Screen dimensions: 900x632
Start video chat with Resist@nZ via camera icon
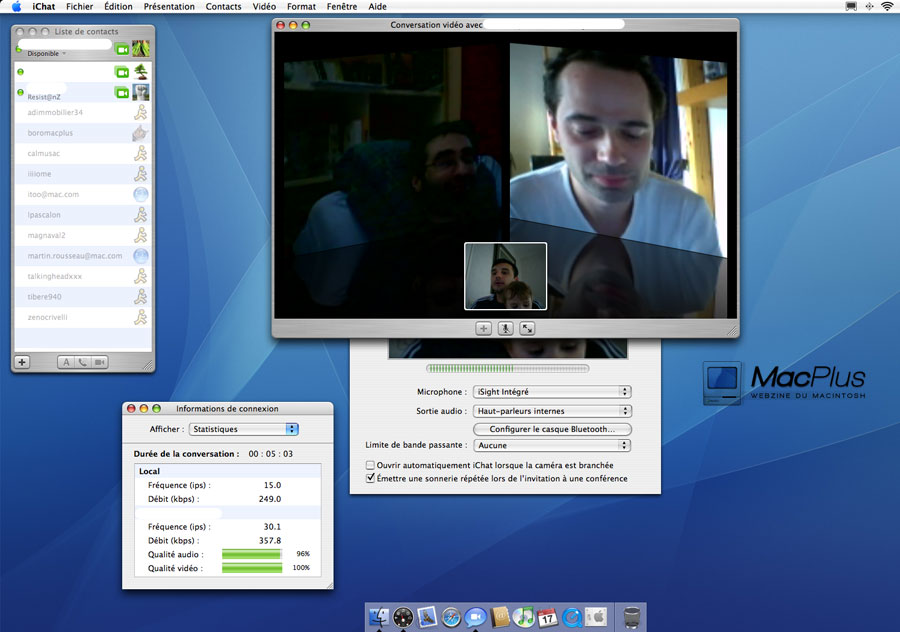[122, 92]
